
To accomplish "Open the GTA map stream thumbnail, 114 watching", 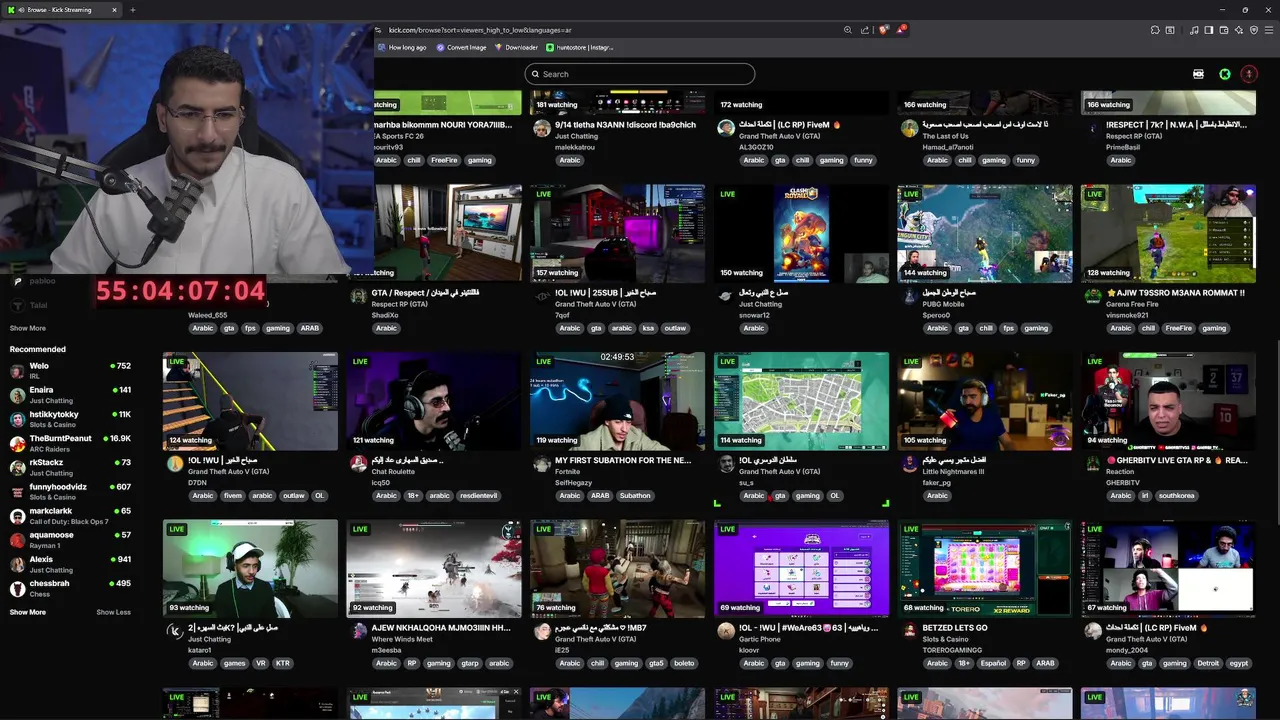I will 801,401.
